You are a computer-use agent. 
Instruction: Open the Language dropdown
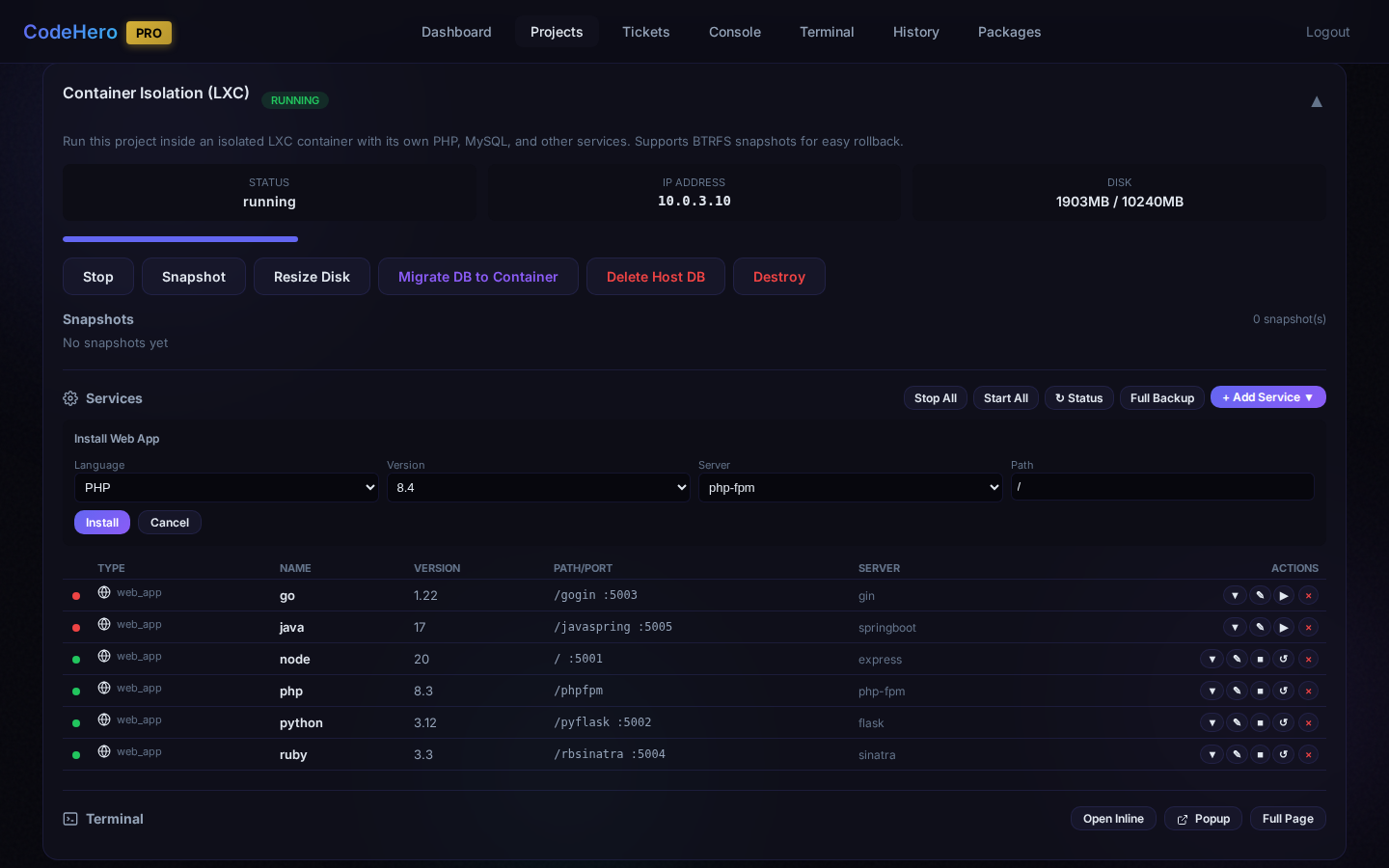coord(227,488)
